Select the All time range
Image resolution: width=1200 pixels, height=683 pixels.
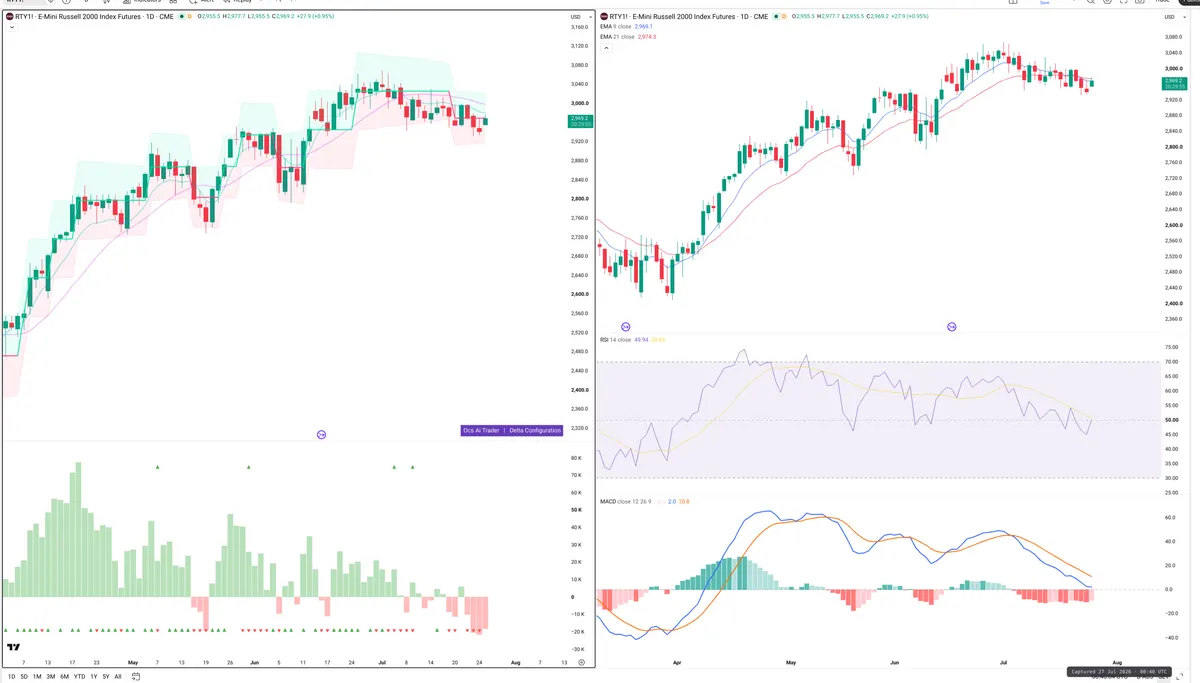point(118,676)
